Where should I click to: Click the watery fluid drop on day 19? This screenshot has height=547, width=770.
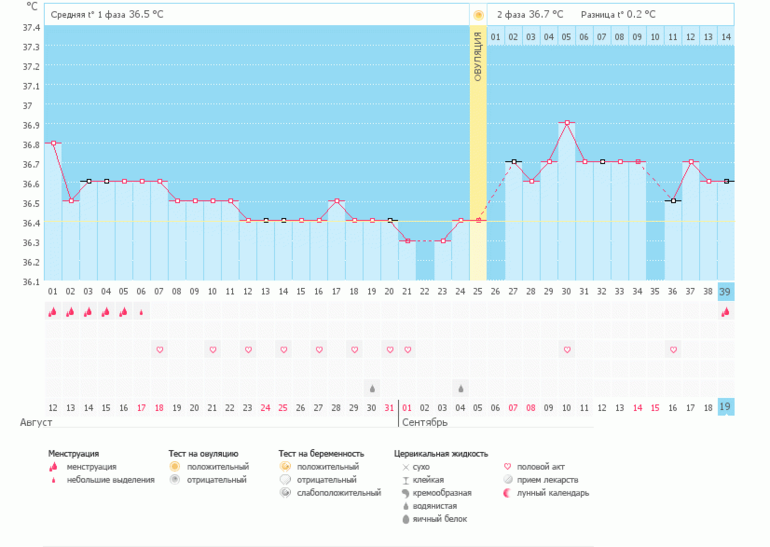pos(372,388)
